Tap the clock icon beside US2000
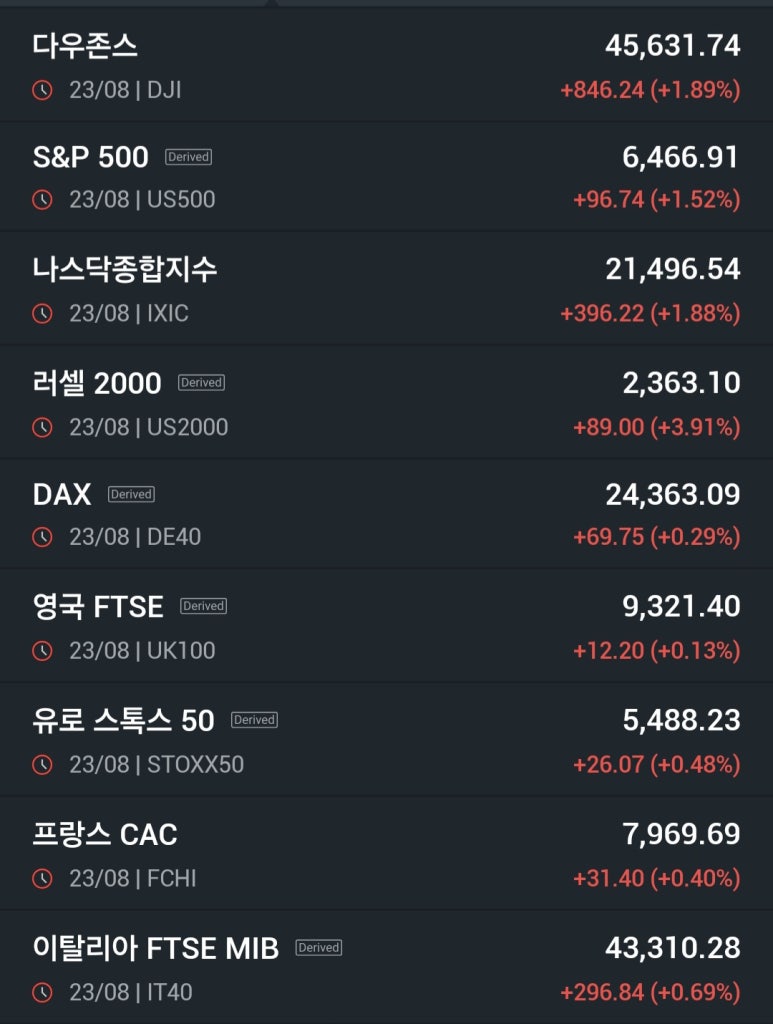The height and width of the screenshot is (1024, 773). pos(42,428)
